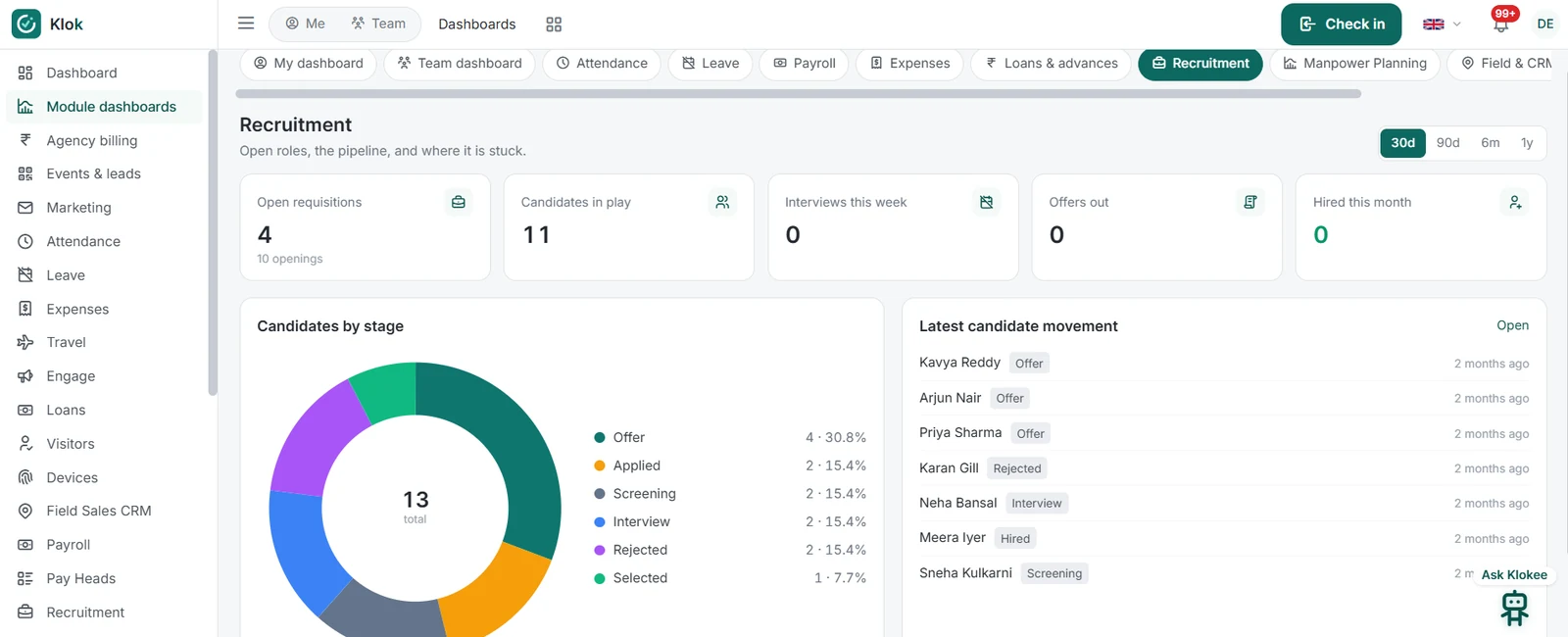1568x637 pixels.
Task: Open Leave in the sidebar
Action: [104, 275]
